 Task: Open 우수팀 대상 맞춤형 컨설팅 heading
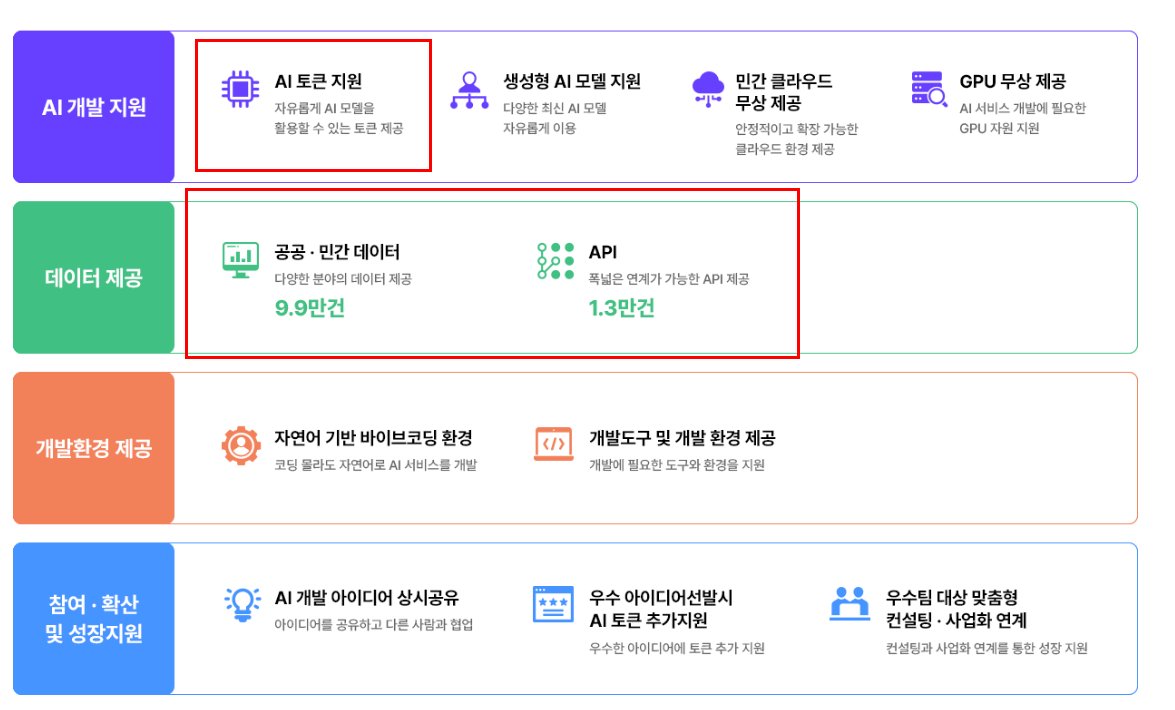(956, 609)
